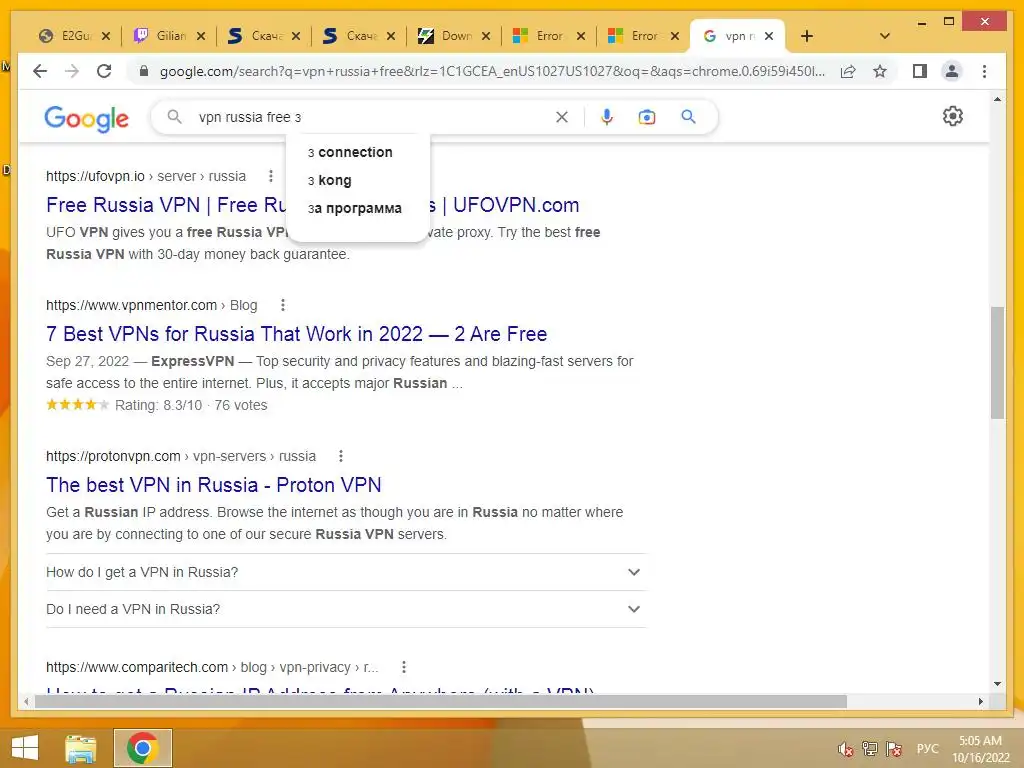
Task: Open Google quick settings gear
Action: tap(953, 116)
